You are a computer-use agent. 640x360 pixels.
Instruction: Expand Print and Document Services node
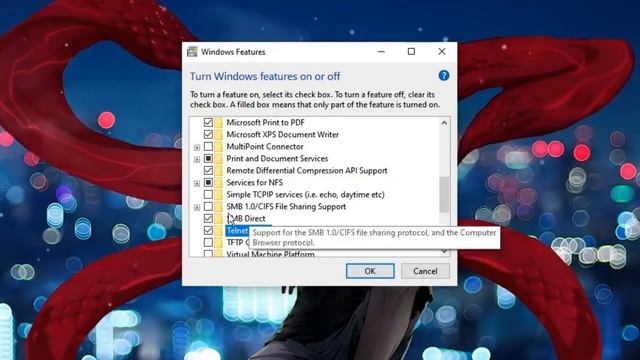[197, 159]
